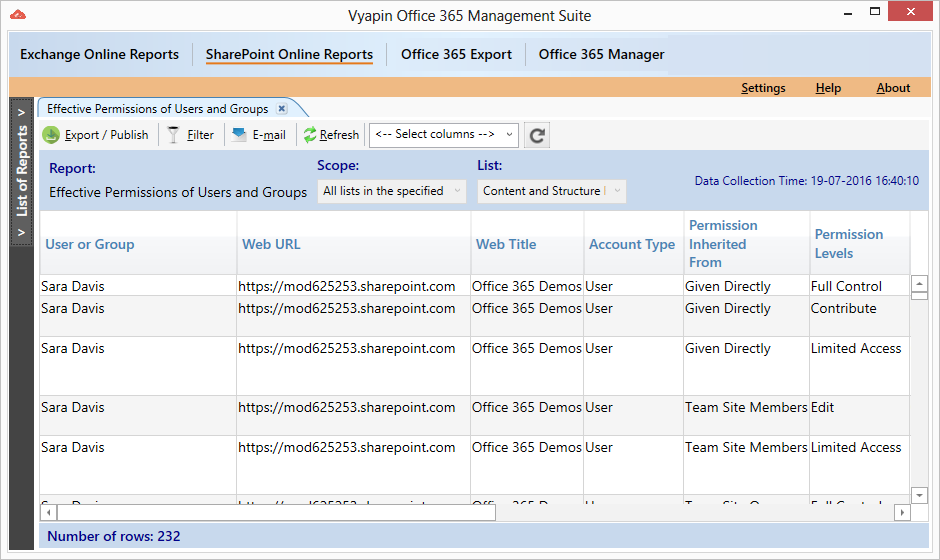Click Team Site Members in the Edit row
This screenshot has height=560, width=940.
click(746, 407)
